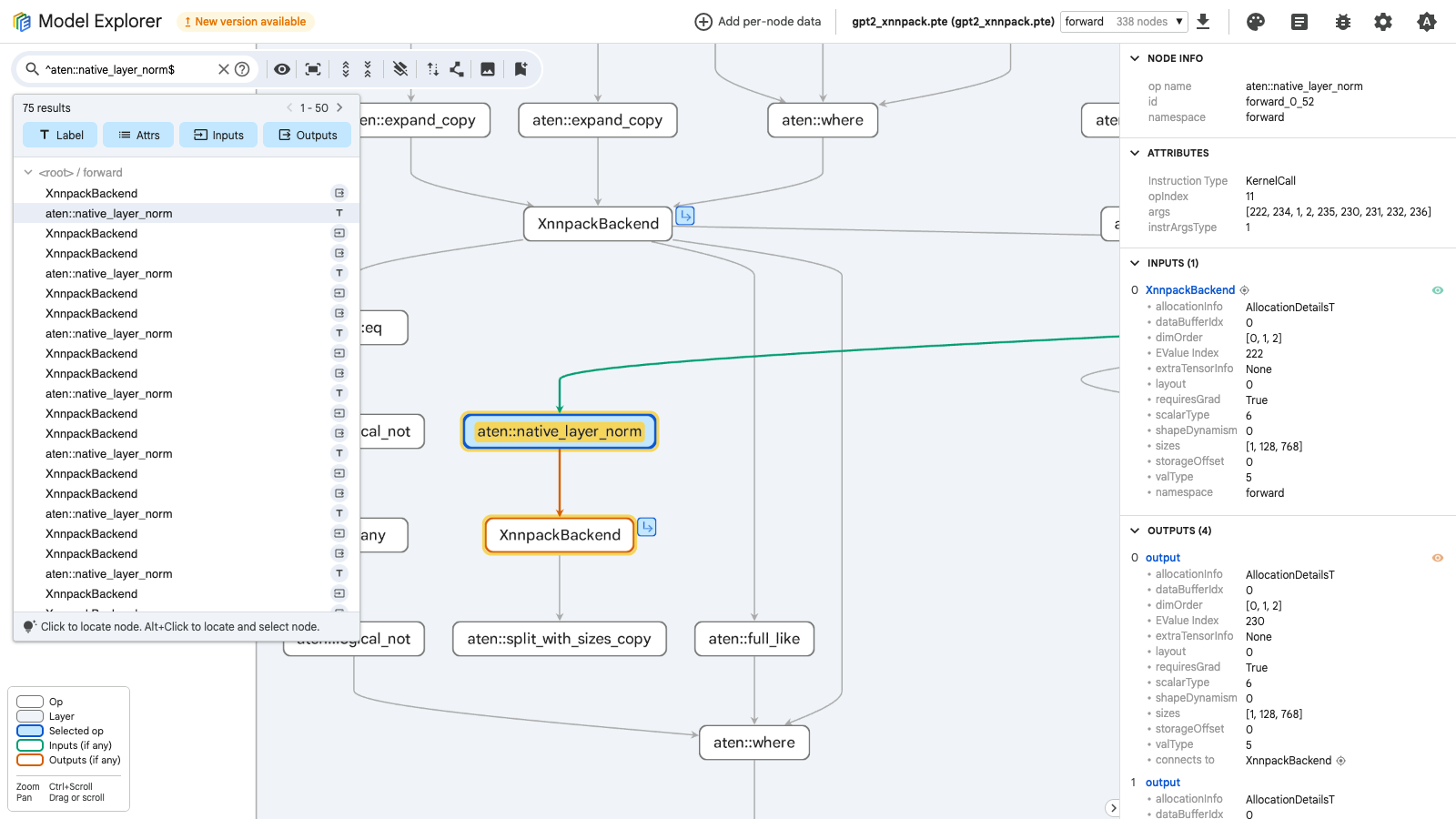
Task: Click the trace inputs/outputs arrows icon
Action: [433, 69]
